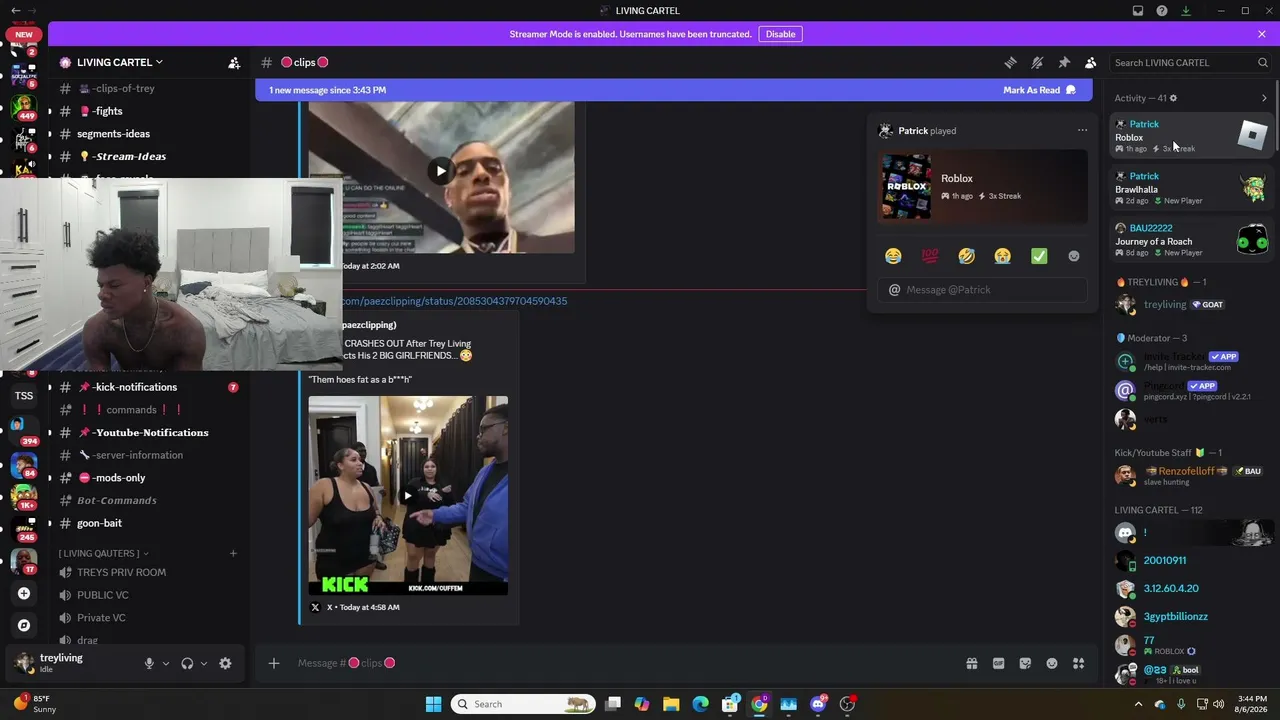The width and height of the screenshot is (1280, 720).
Task: Open the Threads icon in channel header
Action: [x=1010, y=62]
